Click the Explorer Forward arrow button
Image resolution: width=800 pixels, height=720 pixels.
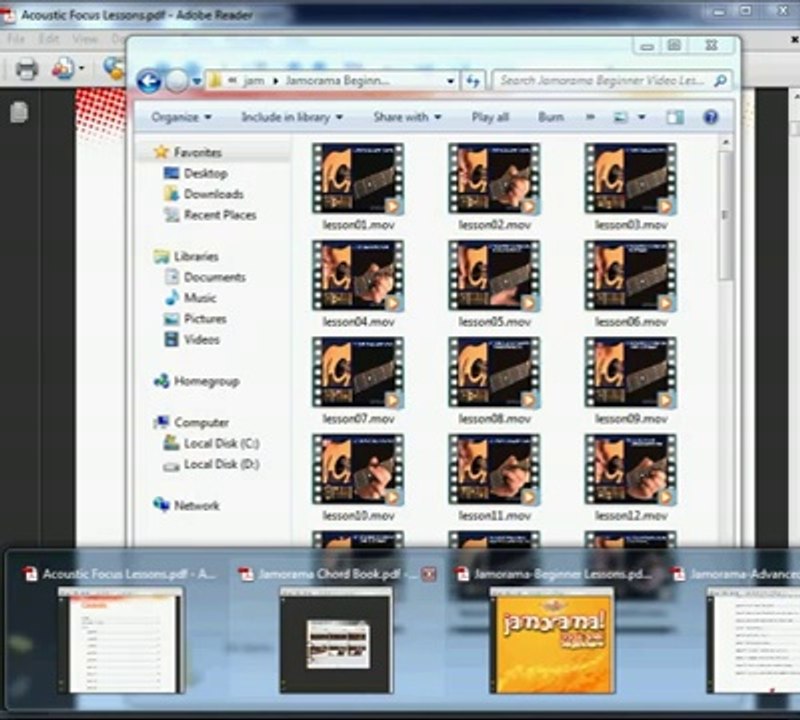point(177,82)
